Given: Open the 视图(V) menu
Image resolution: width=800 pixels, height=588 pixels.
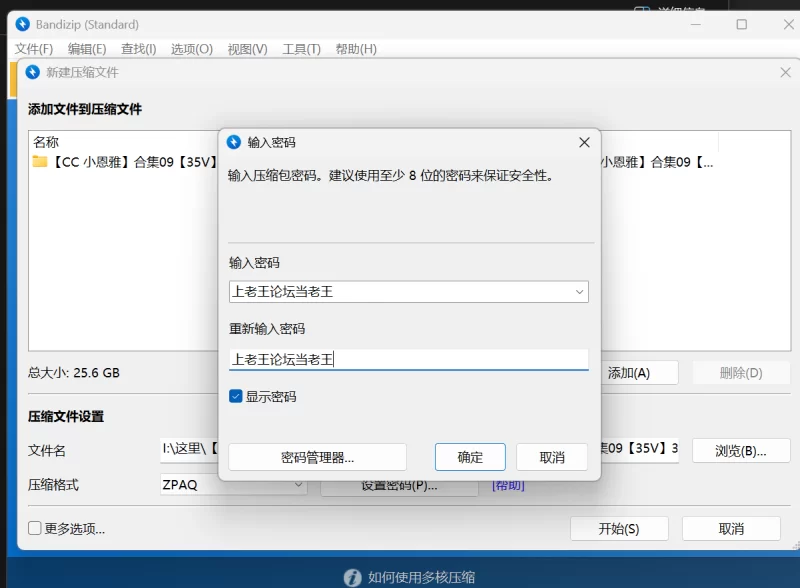Looking at the screenshot, I should point(247,49).
